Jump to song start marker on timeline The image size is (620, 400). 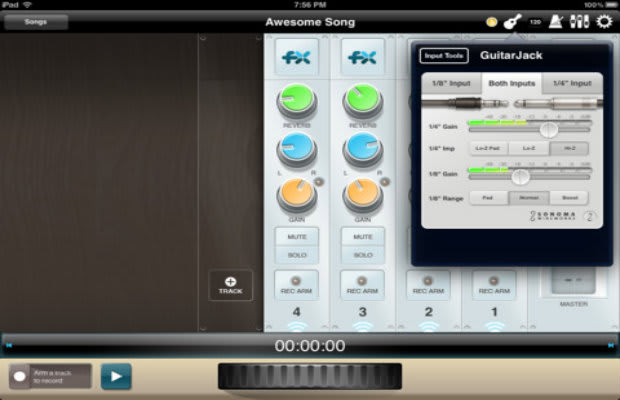9,345
